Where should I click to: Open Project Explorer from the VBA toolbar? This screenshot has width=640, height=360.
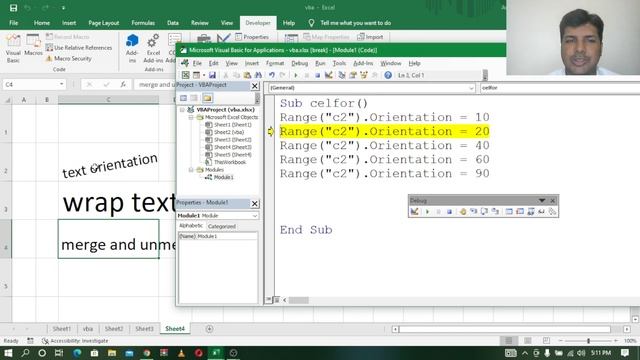[342, 75]
